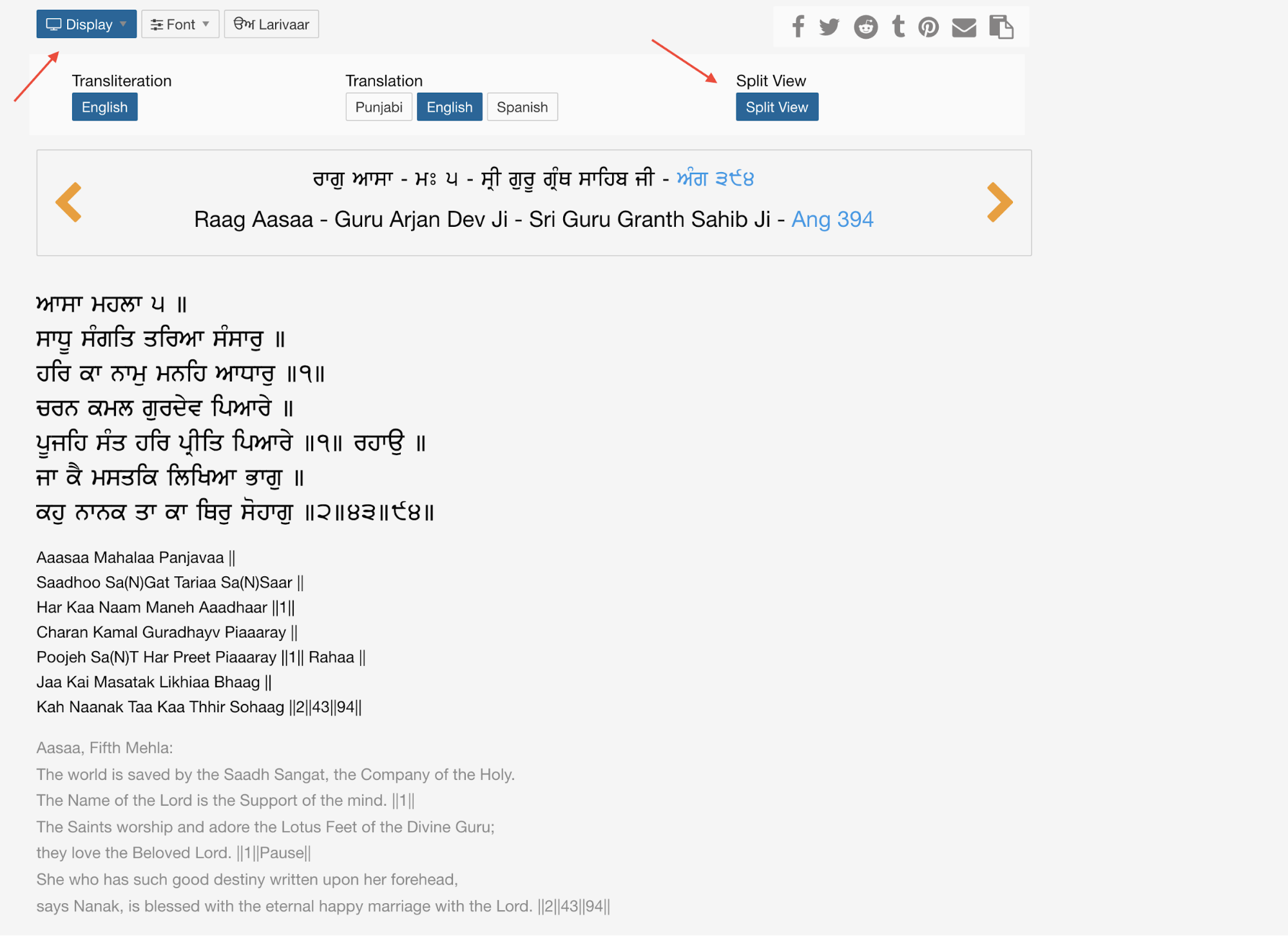Enable Split View display

[777, 107]
